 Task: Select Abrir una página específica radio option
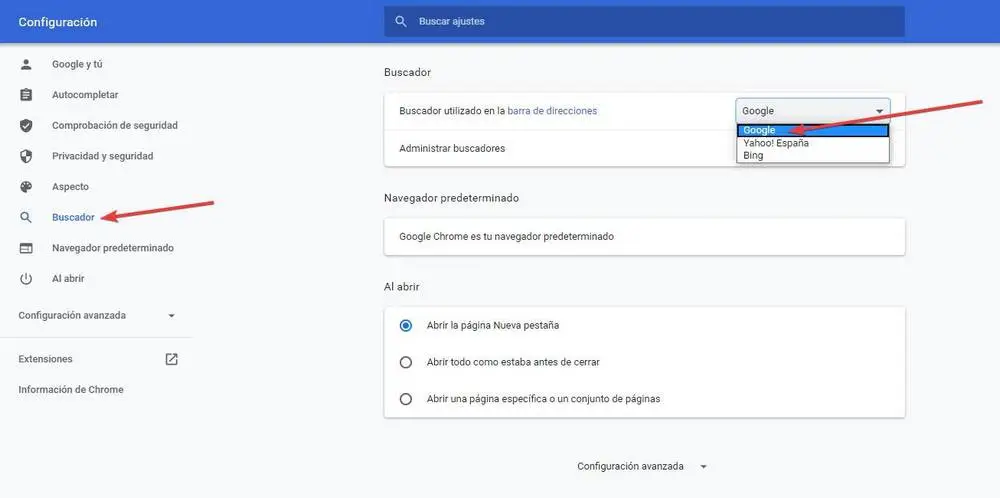406,398
